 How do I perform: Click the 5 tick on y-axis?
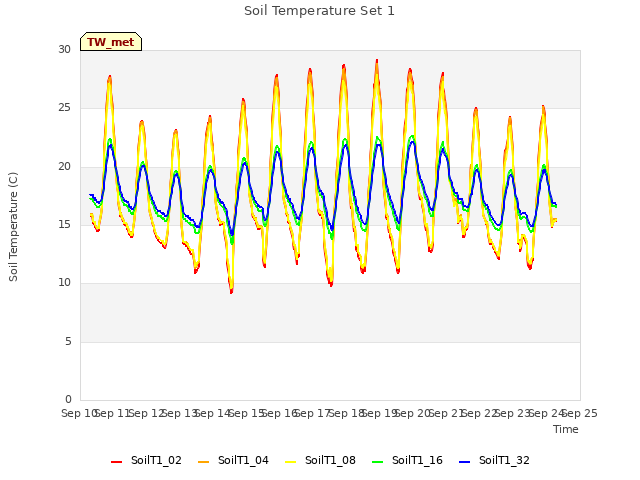(x=68, y=341)
